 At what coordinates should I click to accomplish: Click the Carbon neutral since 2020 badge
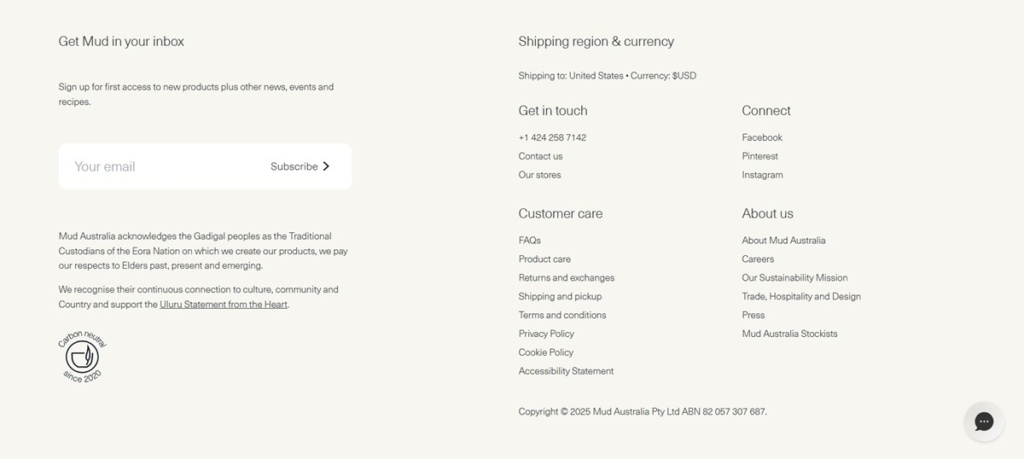pos(82,356)
